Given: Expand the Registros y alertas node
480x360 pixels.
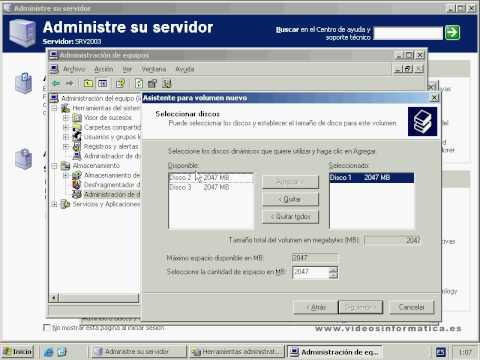Looking at the screenshot, I should (66, 147).
